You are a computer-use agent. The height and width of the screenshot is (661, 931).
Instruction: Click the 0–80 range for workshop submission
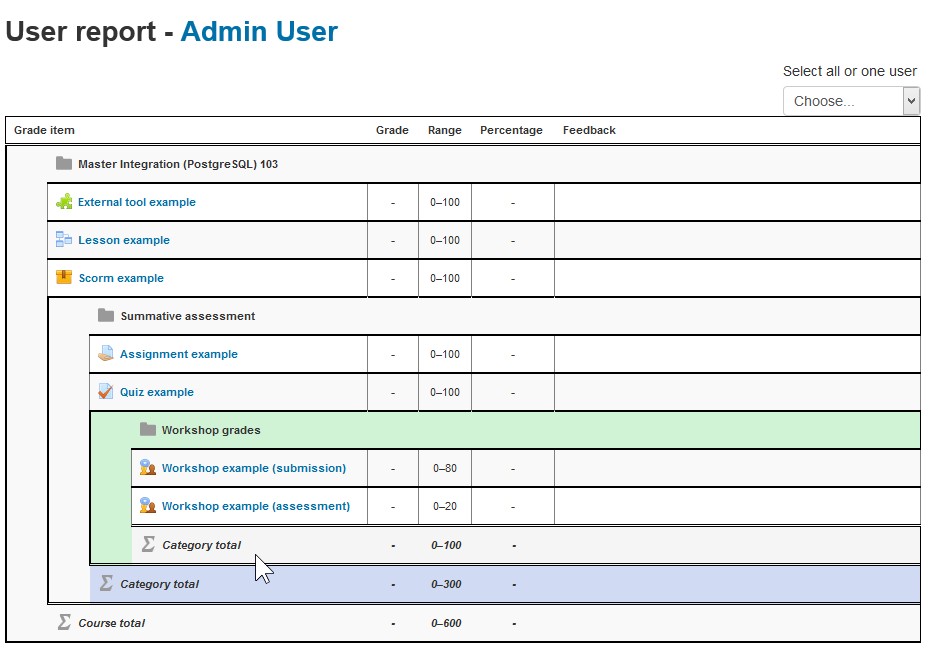pyautogui.click(x=445, y=468)
